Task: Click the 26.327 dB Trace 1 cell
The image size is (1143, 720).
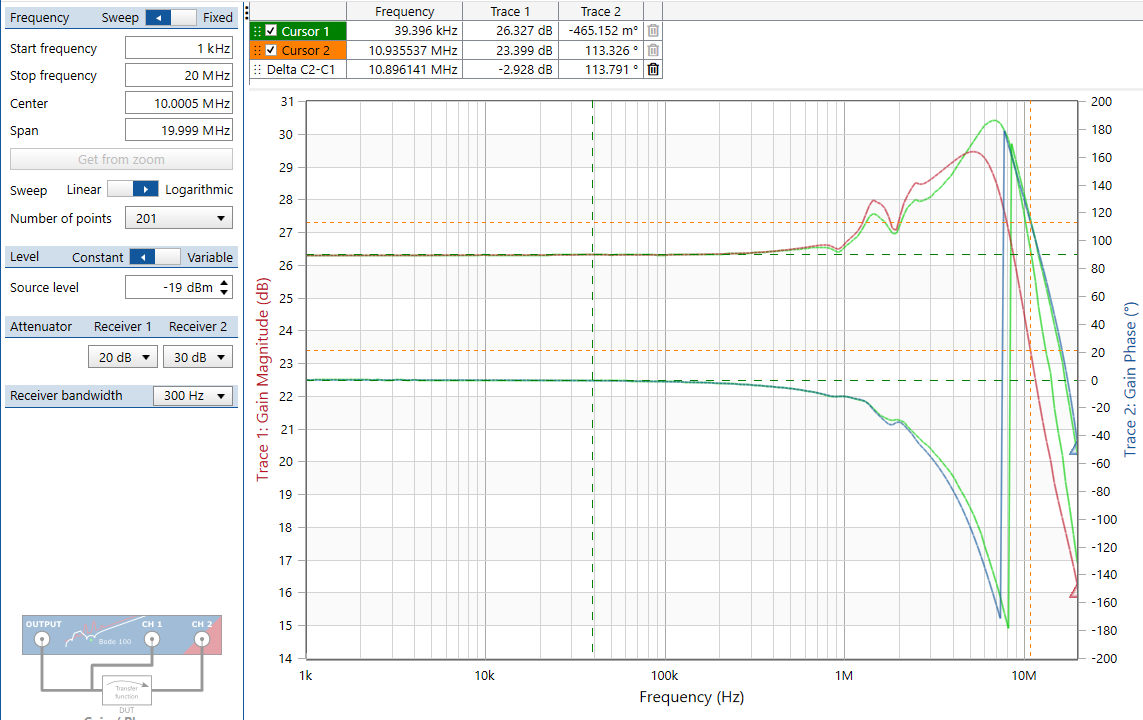Action: click(x=511, y=31)
